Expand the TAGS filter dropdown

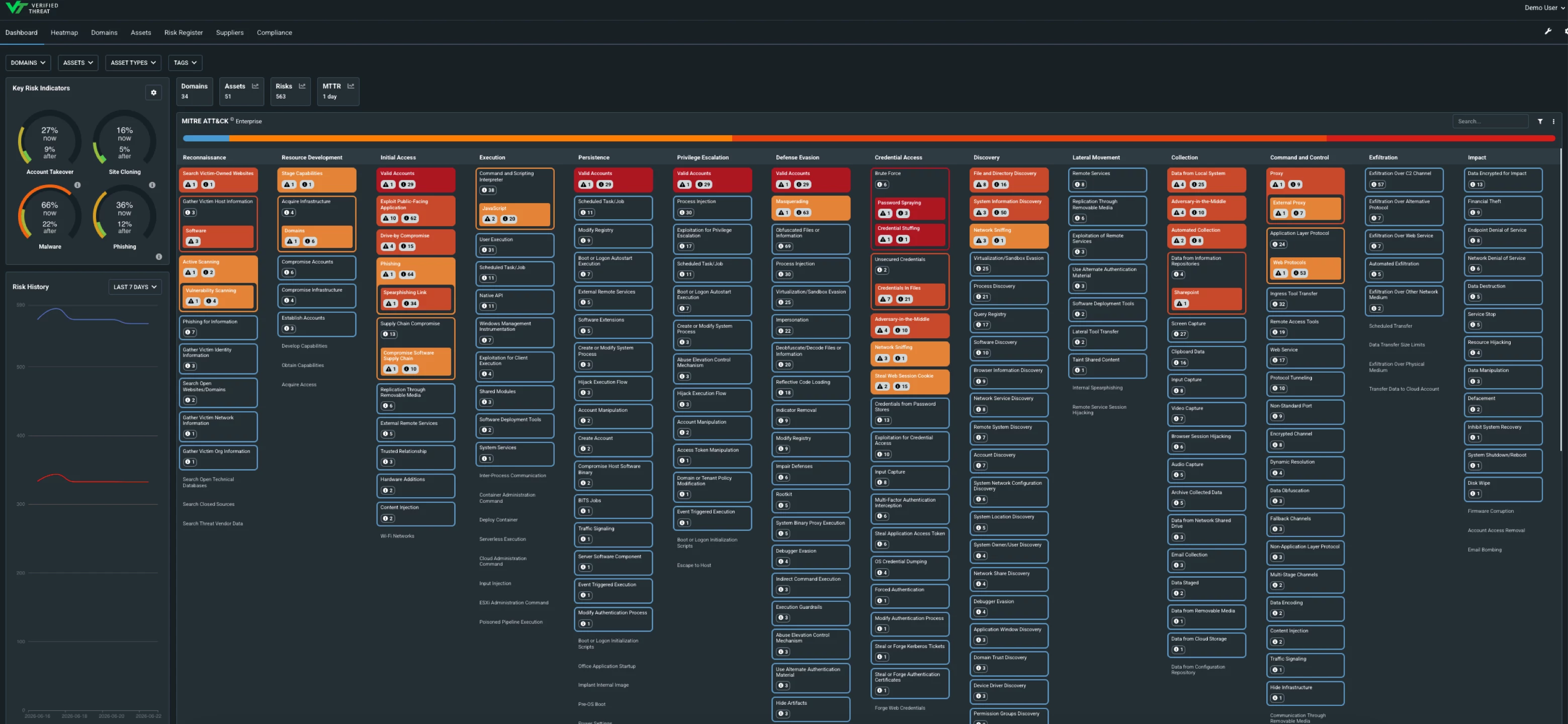point(185,63)
